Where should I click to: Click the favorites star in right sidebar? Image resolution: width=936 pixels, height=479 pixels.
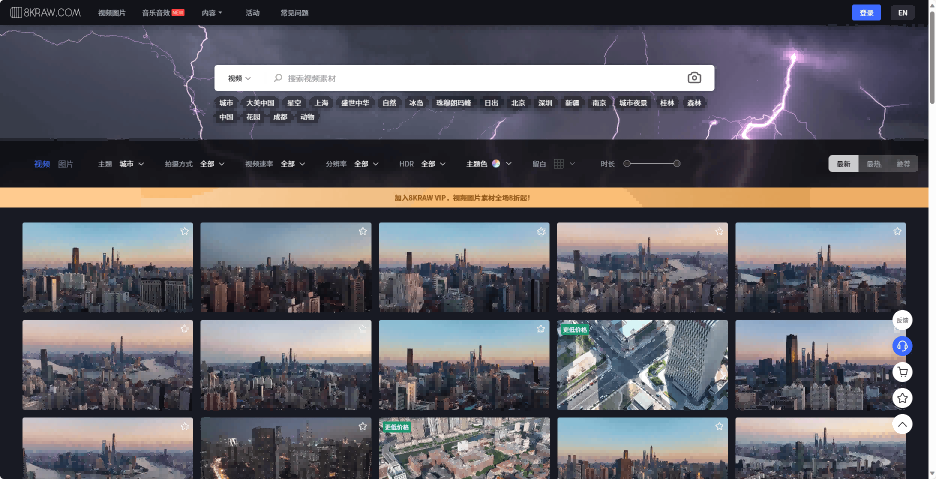tap(902, 398)
